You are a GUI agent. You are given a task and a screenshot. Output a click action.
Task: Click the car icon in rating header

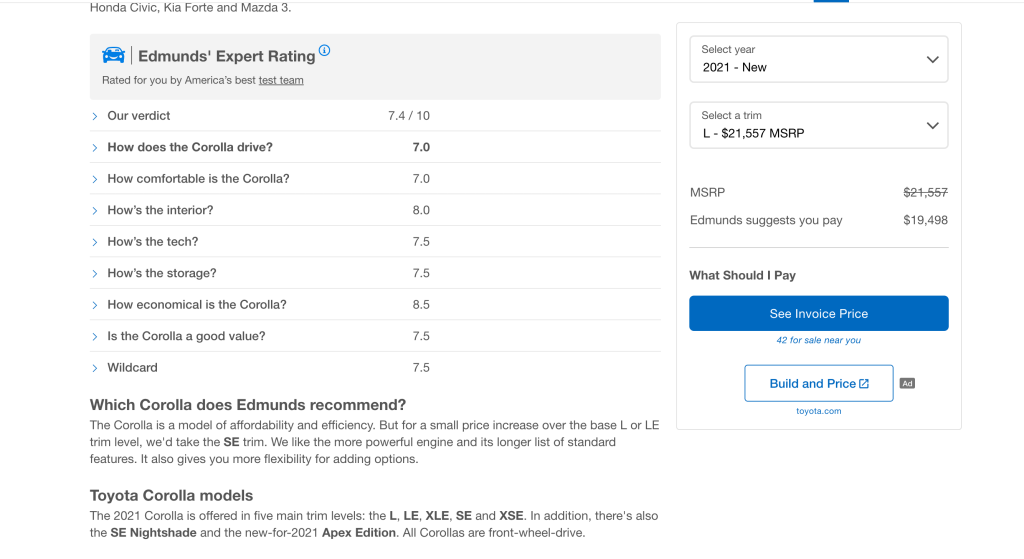[114, 55]
